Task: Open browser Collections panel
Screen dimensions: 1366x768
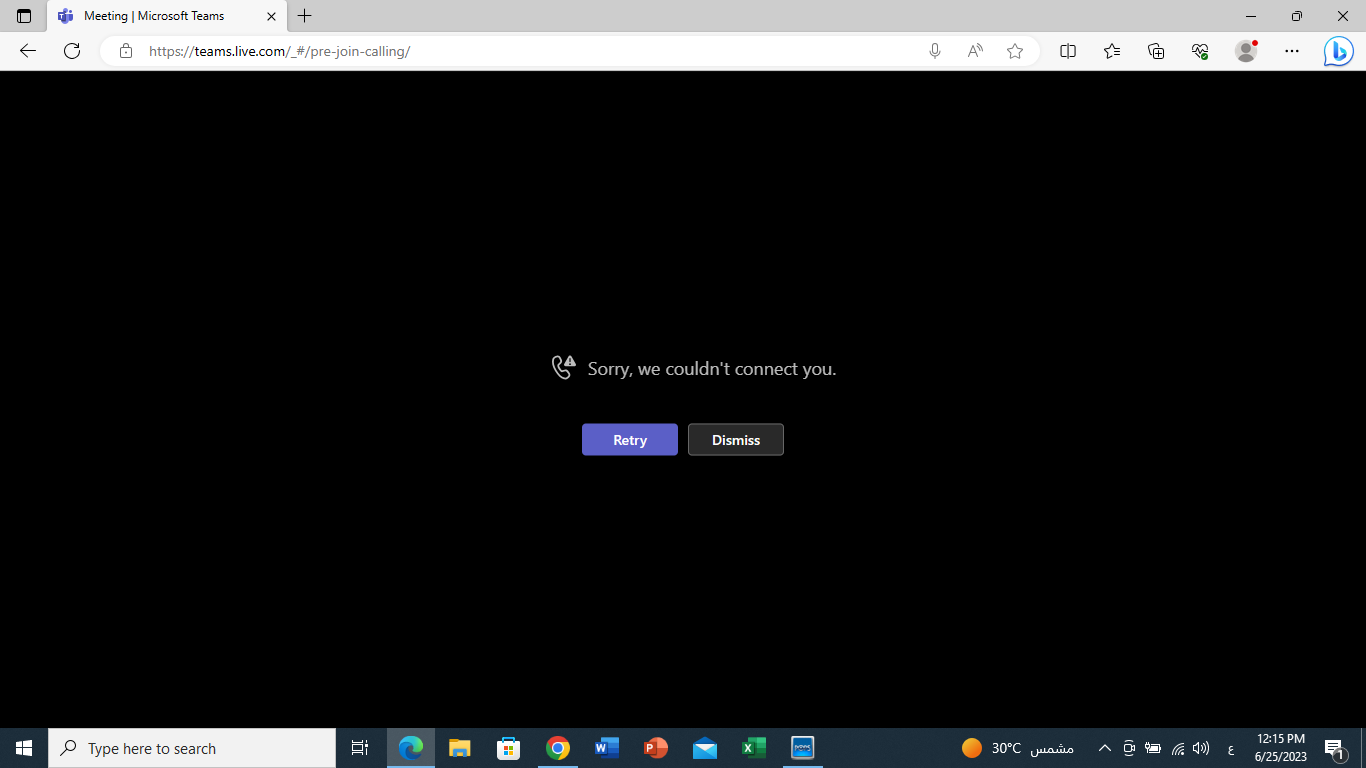Action: click(x=1156, y=51)
